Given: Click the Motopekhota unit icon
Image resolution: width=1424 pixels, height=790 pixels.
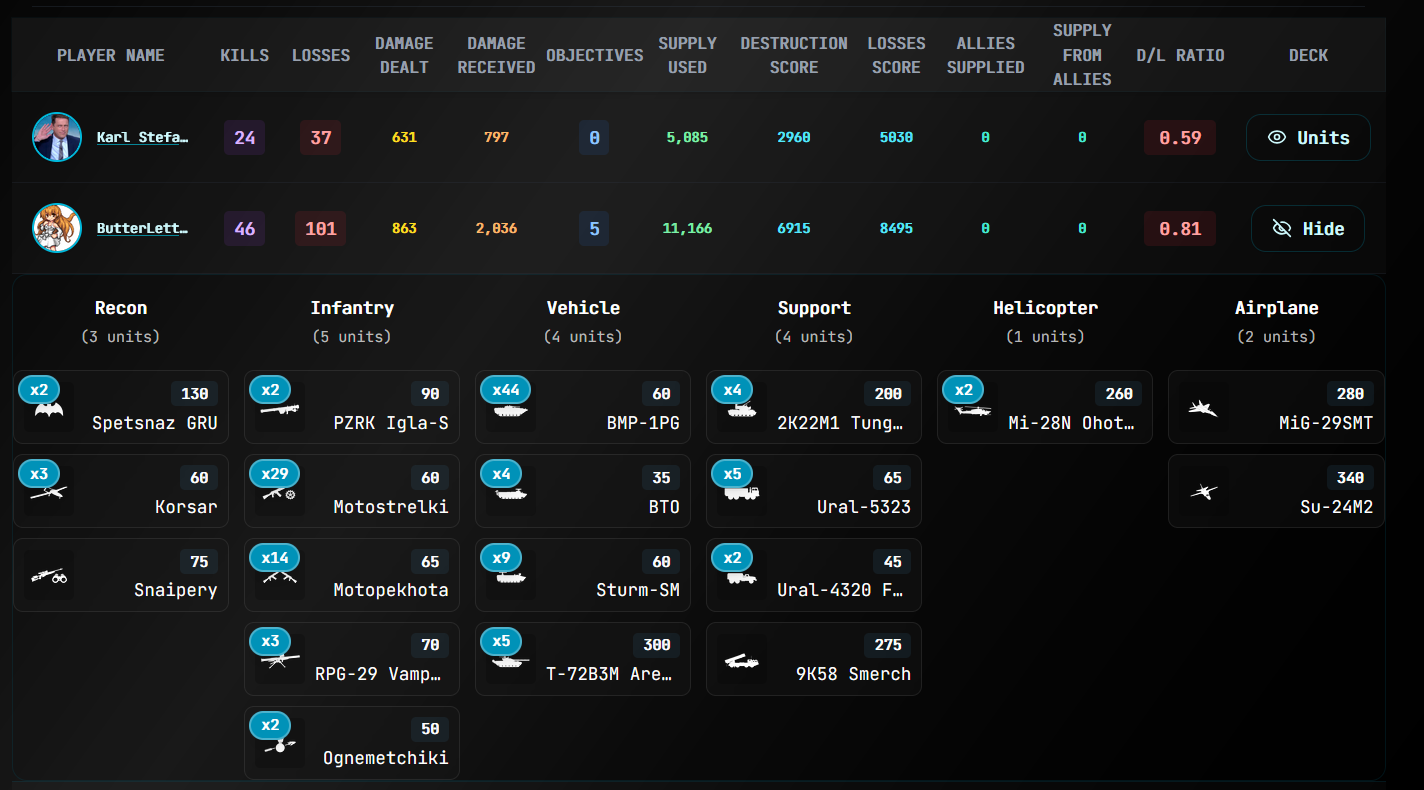Looking at the screenshot, I should 280,577.
